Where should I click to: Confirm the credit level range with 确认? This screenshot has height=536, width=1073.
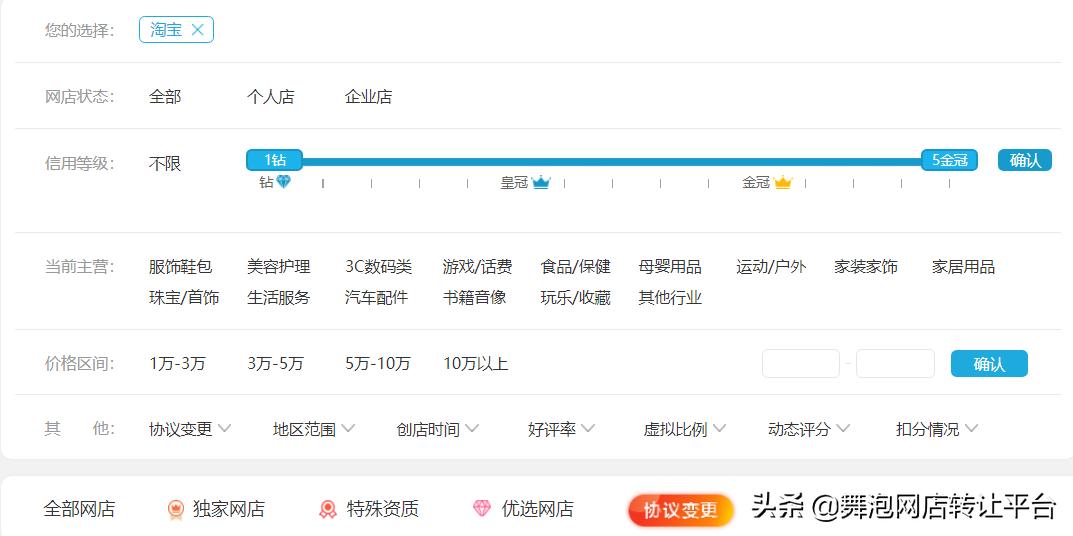click(1024, 161)
